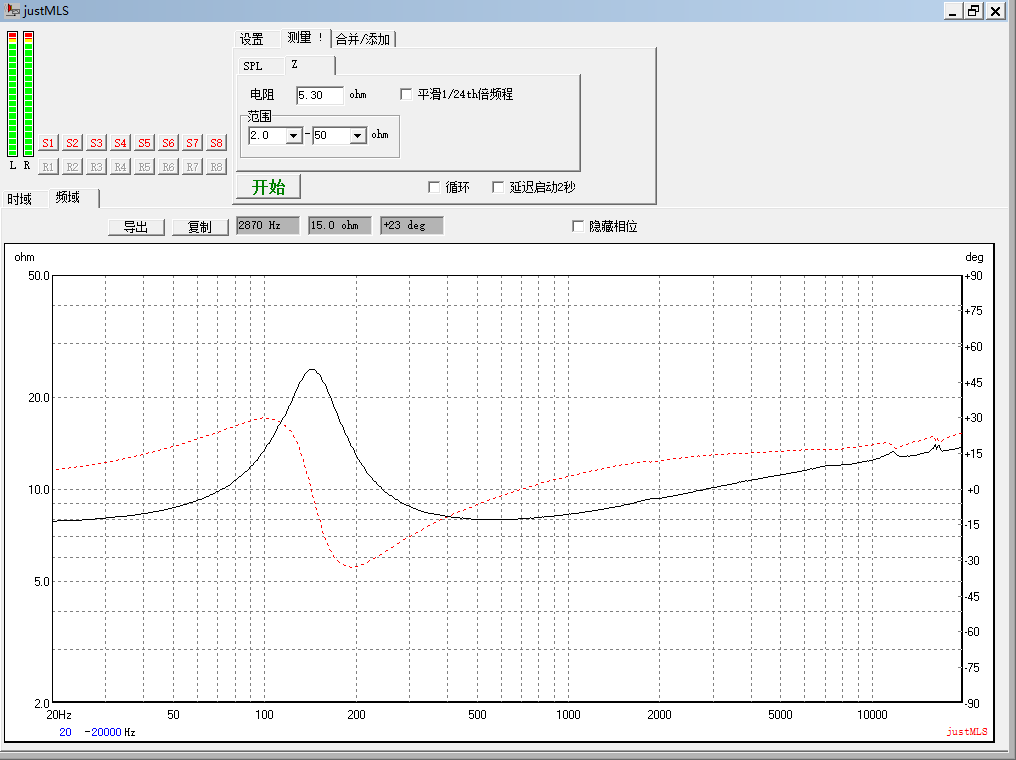Select the R4 recall button
This screenshot has height=760, width=1016.
(120, 167)
